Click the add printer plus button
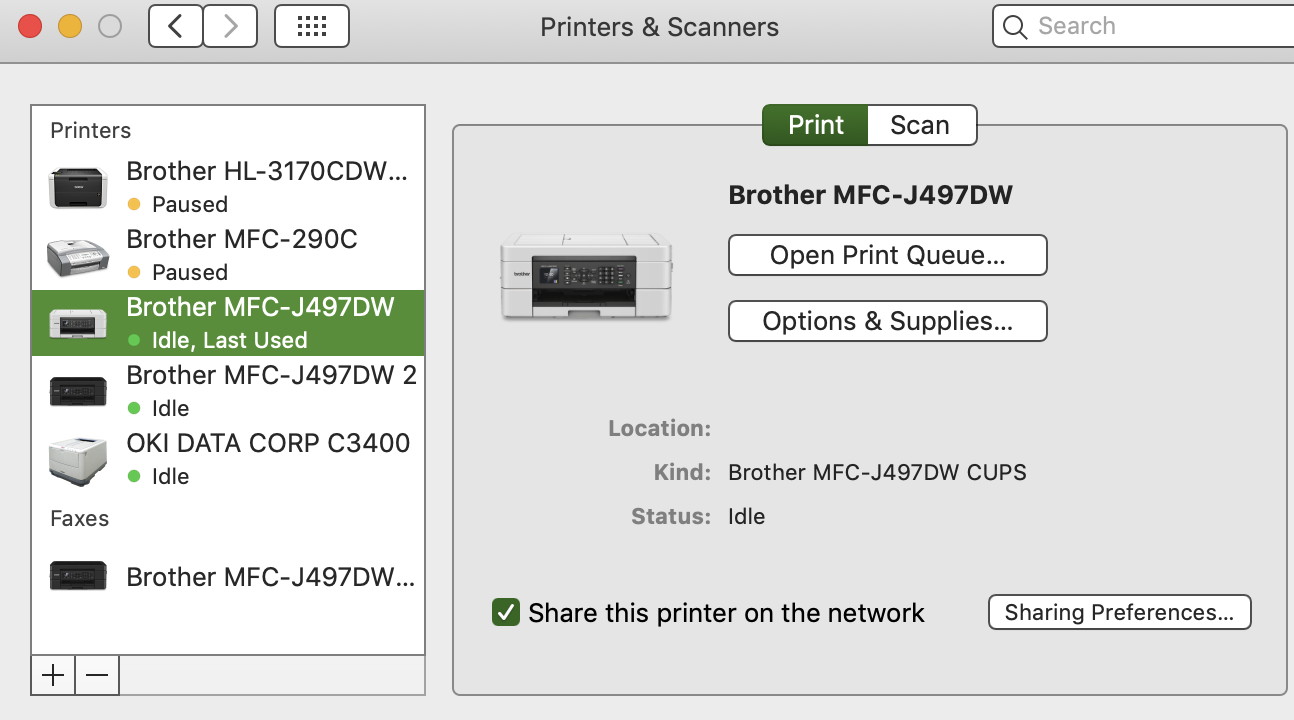Screen dimensions: 1294x720 pyautogui.click(x=53, y=675)
